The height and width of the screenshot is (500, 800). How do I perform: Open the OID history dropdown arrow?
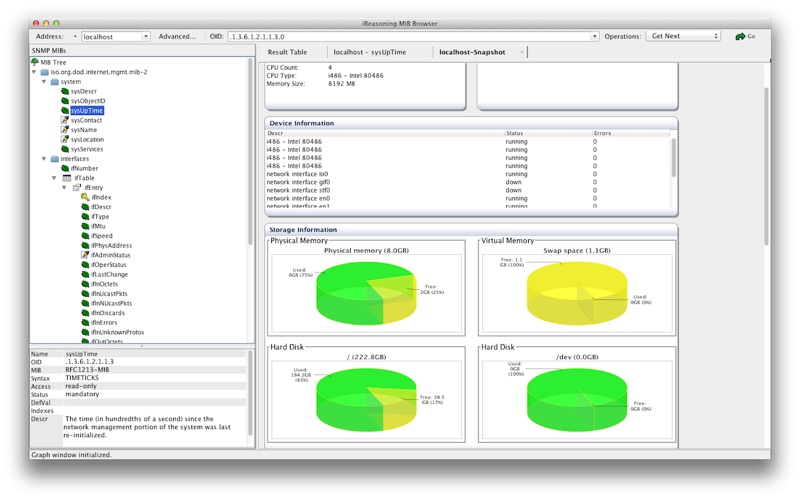(x=594, y=37)
